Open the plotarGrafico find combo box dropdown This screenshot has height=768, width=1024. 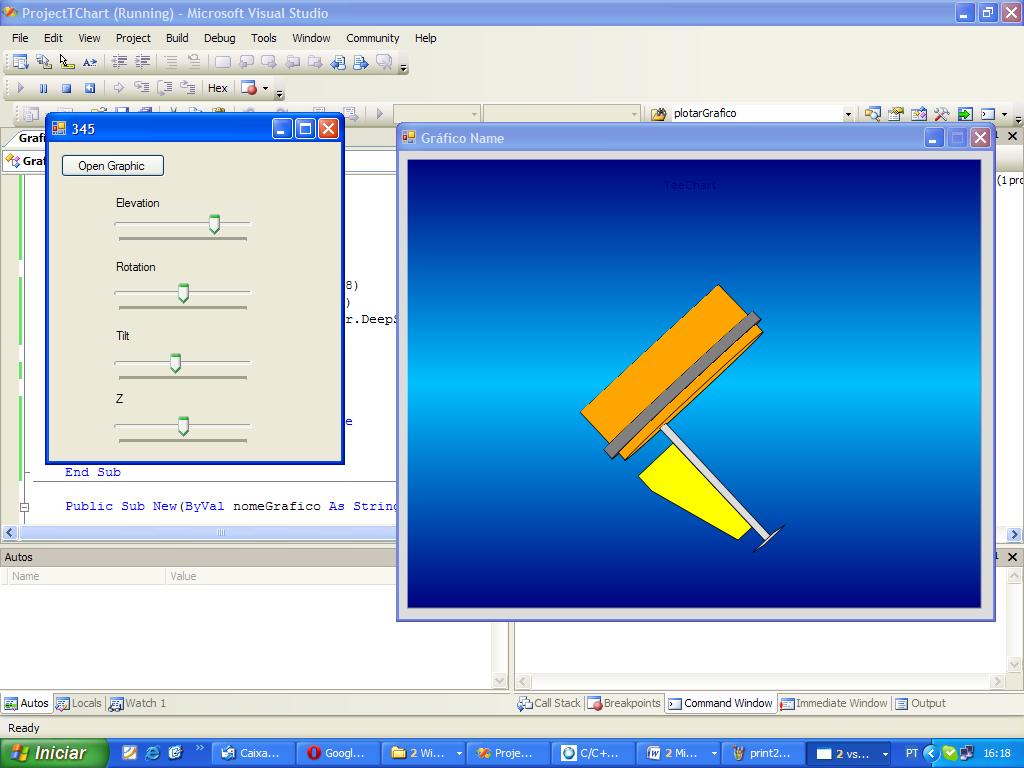(848, 114)
